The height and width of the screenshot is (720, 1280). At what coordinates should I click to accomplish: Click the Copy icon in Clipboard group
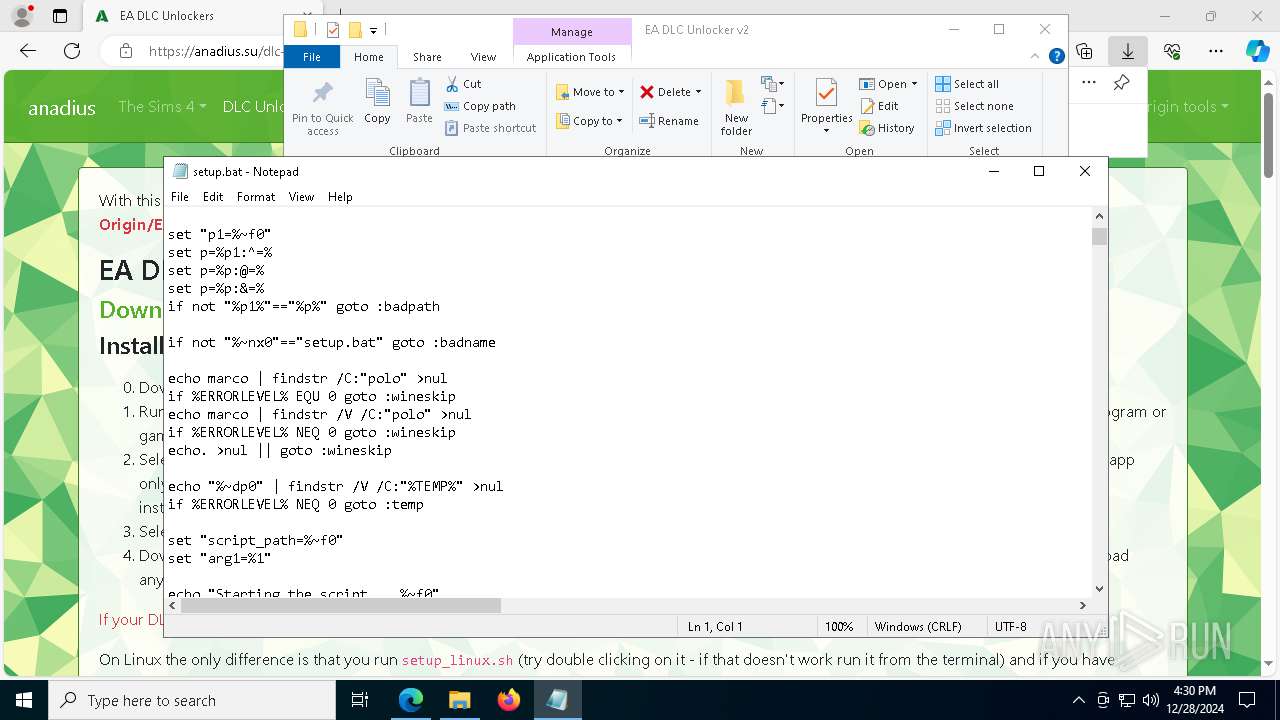(377, 102)
